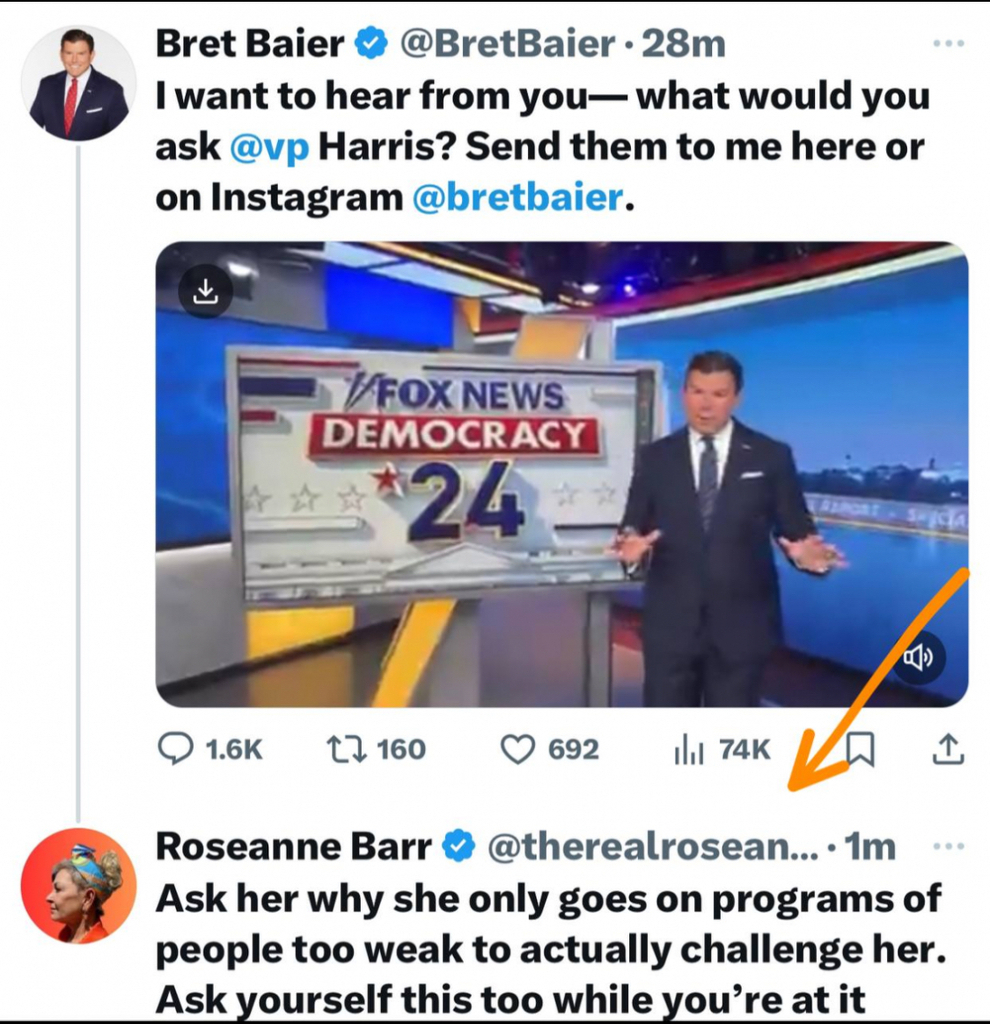990x1024 pixels.
Task: Download the video via download icon
Action: 206,291
